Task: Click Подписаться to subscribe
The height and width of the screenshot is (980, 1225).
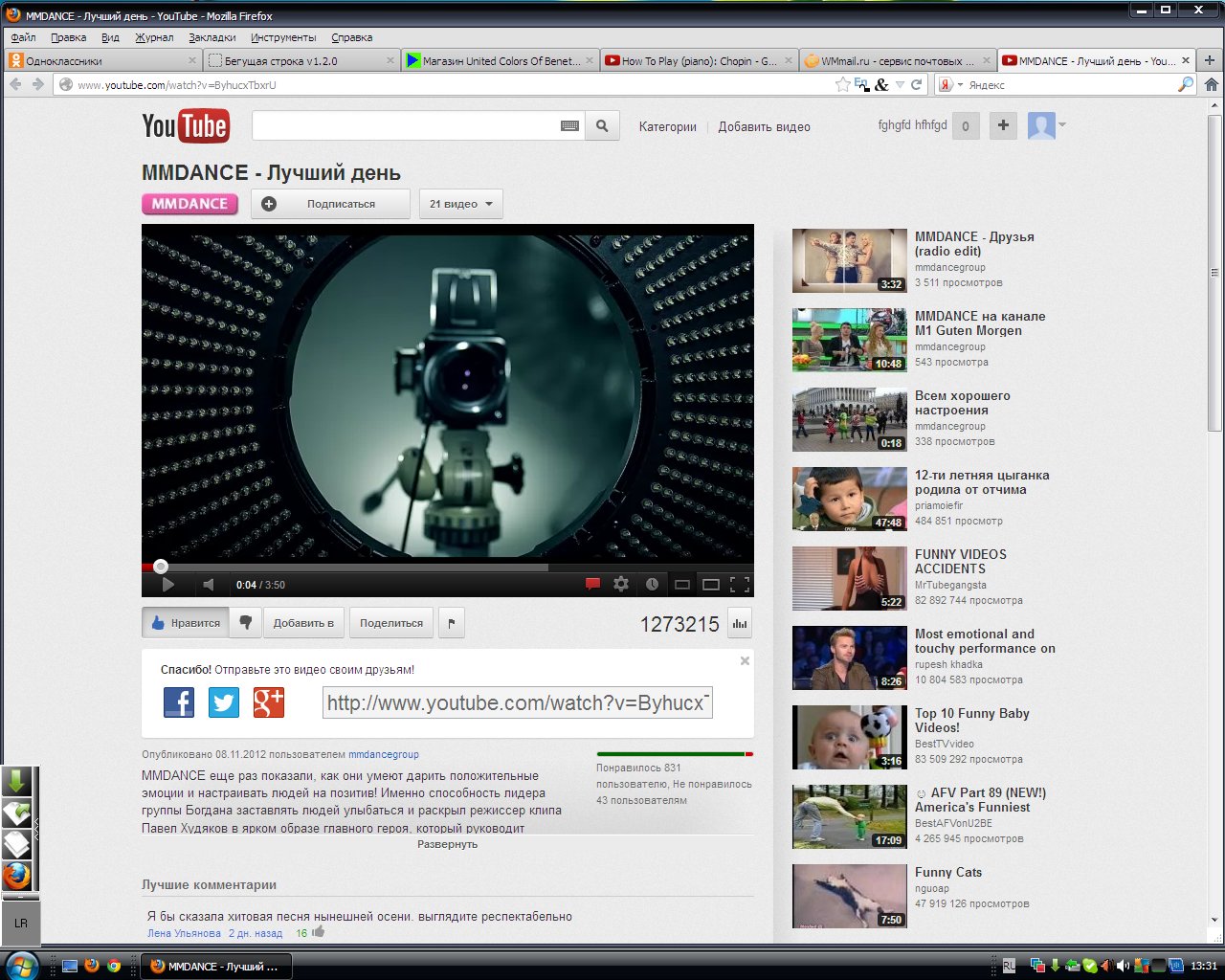Action: 330,204
